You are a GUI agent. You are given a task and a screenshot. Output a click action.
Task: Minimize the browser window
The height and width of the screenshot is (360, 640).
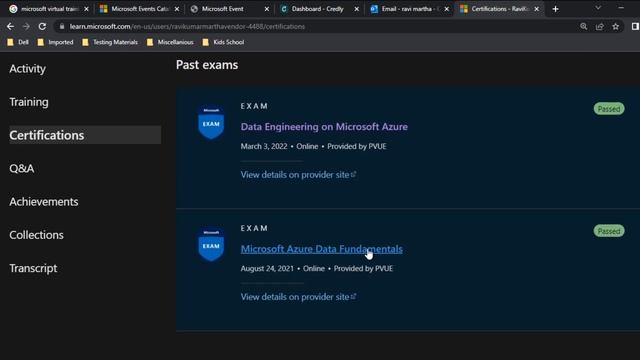(621, 8)
